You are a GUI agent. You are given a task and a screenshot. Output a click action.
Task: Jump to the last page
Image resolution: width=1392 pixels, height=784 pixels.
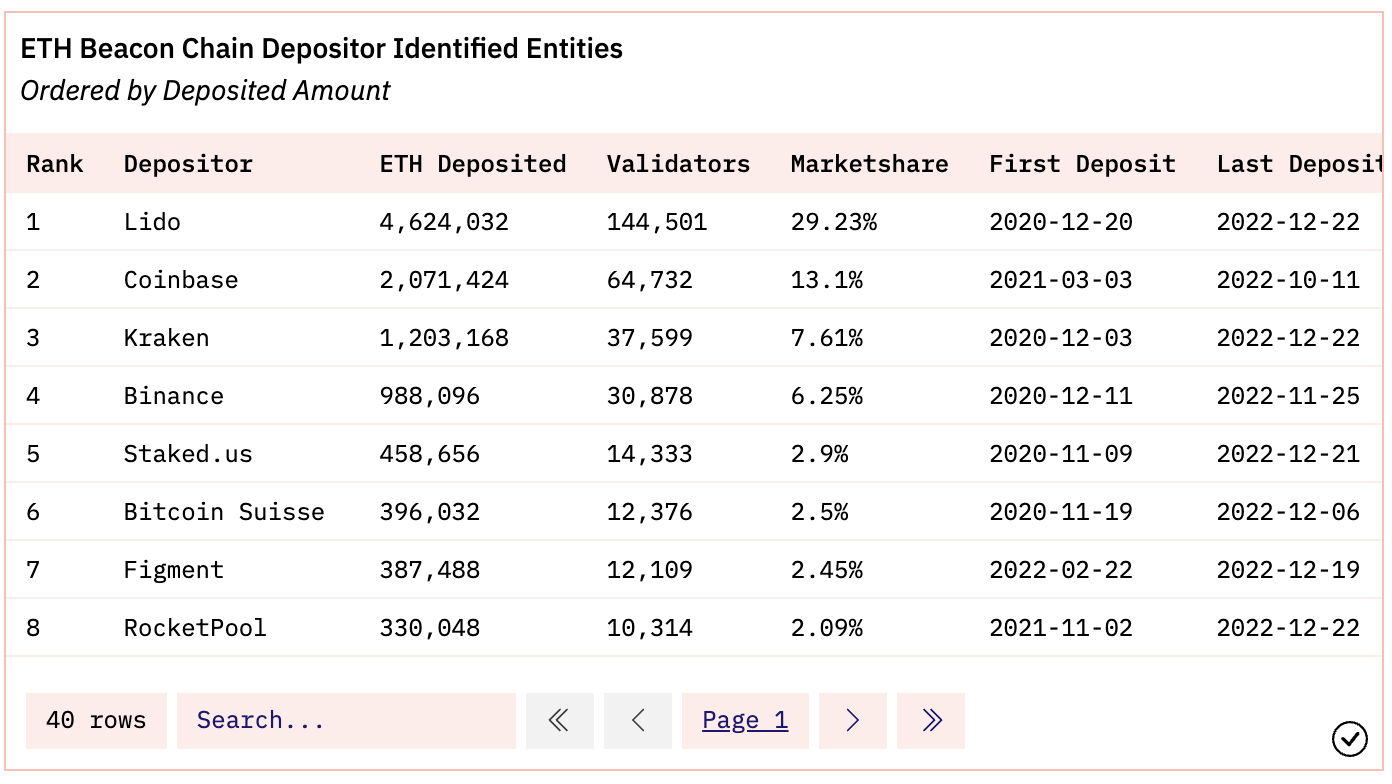click(931, 720)
